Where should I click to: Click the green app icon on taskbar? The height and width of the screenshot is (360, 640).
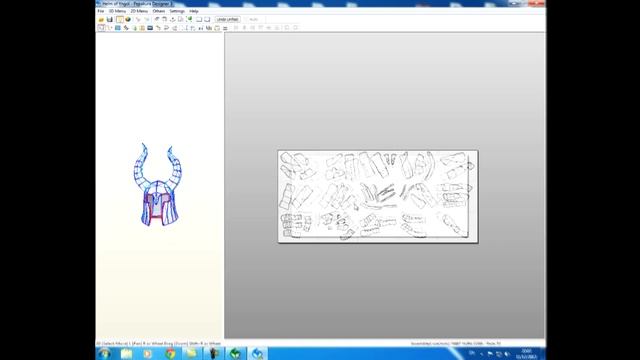click(x=235, y=354)
